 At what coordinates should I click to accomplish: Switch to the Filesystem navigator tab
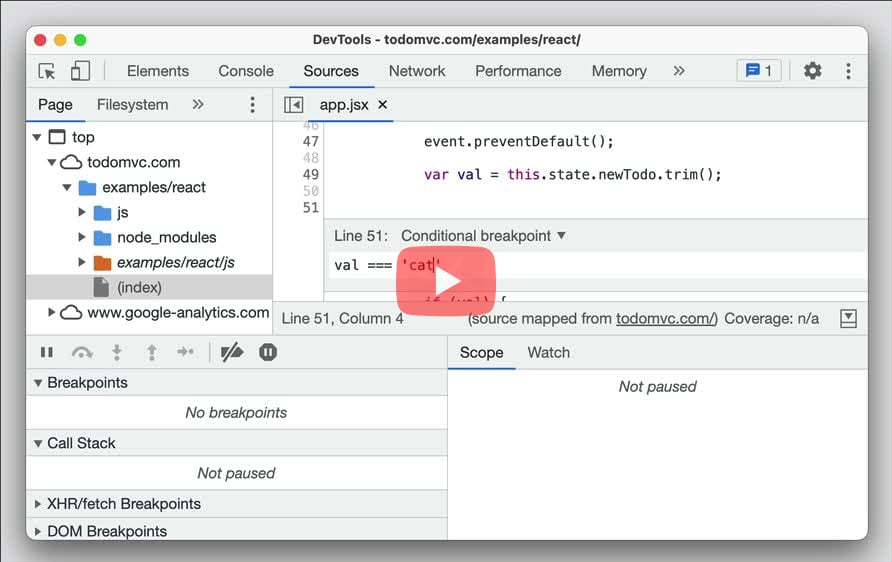click(x=133, y=105)
